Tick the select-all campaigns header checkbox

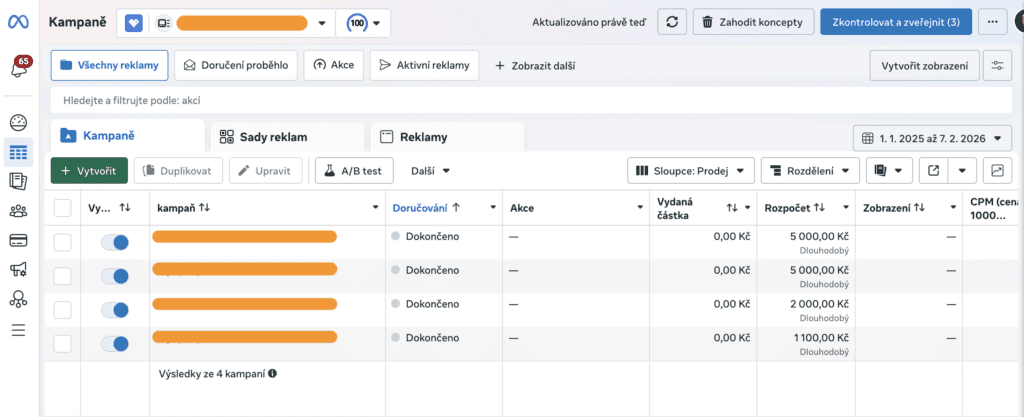tap(63, 207)
